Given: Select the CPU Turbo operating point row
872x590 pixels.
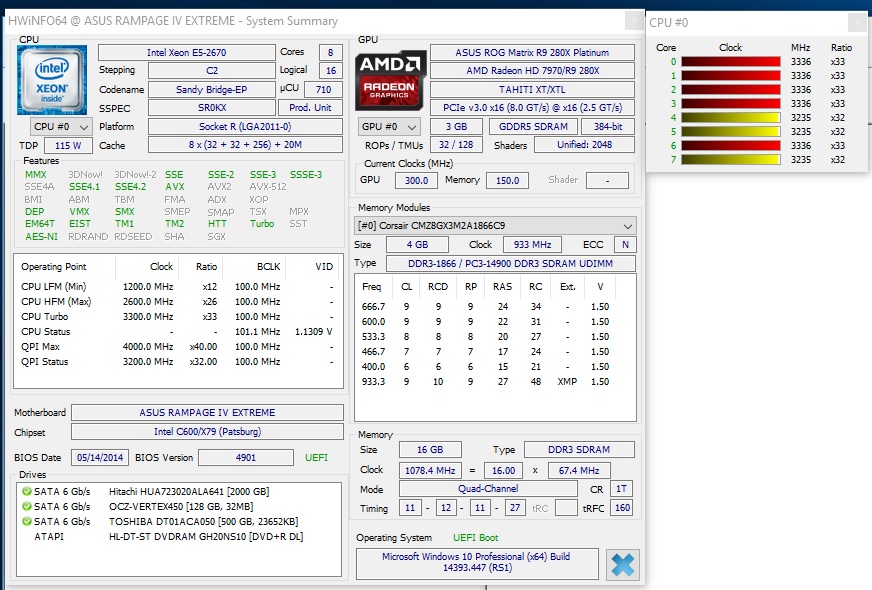Looking at the screenshot, I should (177, 316).
